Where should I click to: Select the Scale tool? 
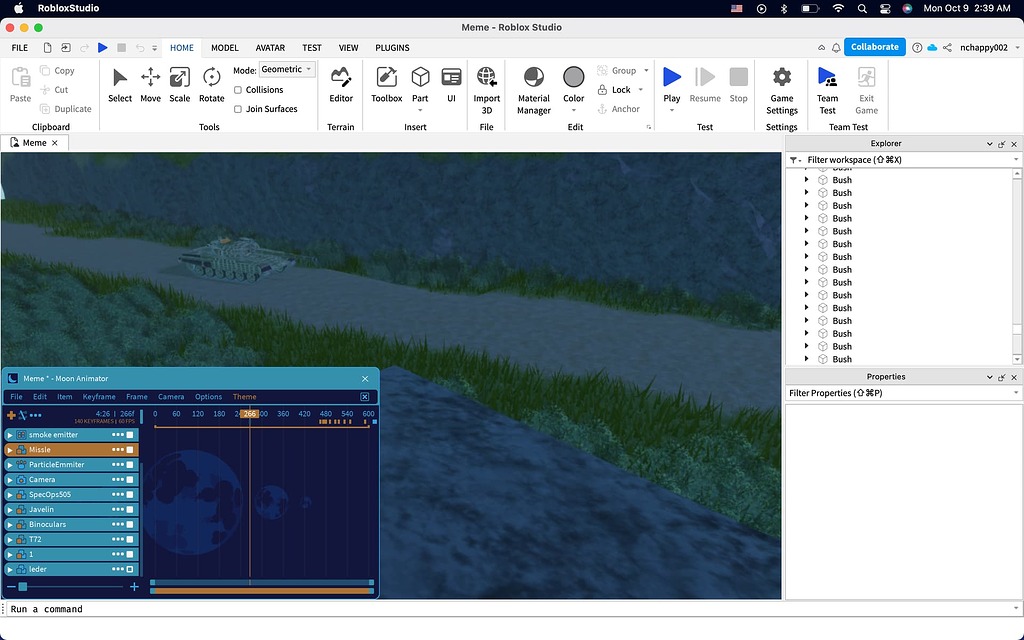[x=179, y=84]
